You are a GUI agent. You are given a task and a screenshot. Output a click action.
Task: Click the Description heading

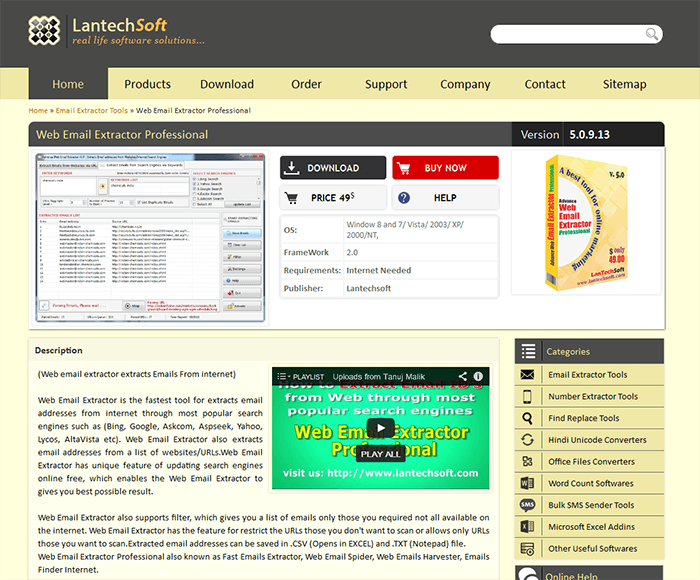point(58,351)
